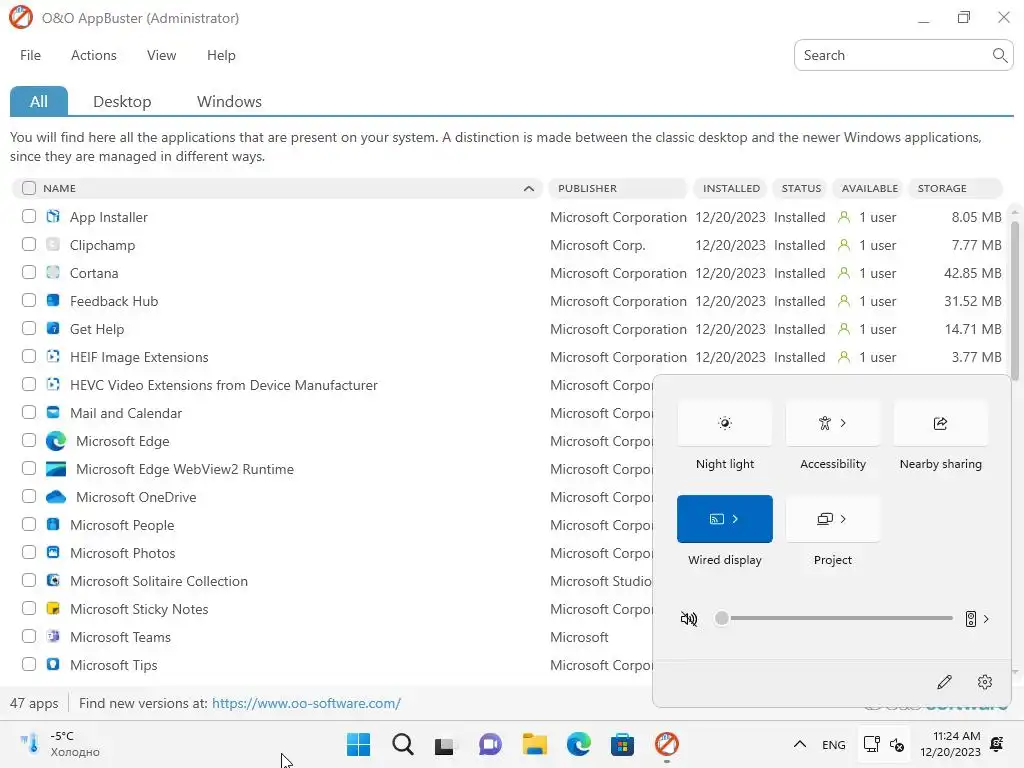Show hidden tray icons chevron
1024x768 pixels.
point(799,744)
